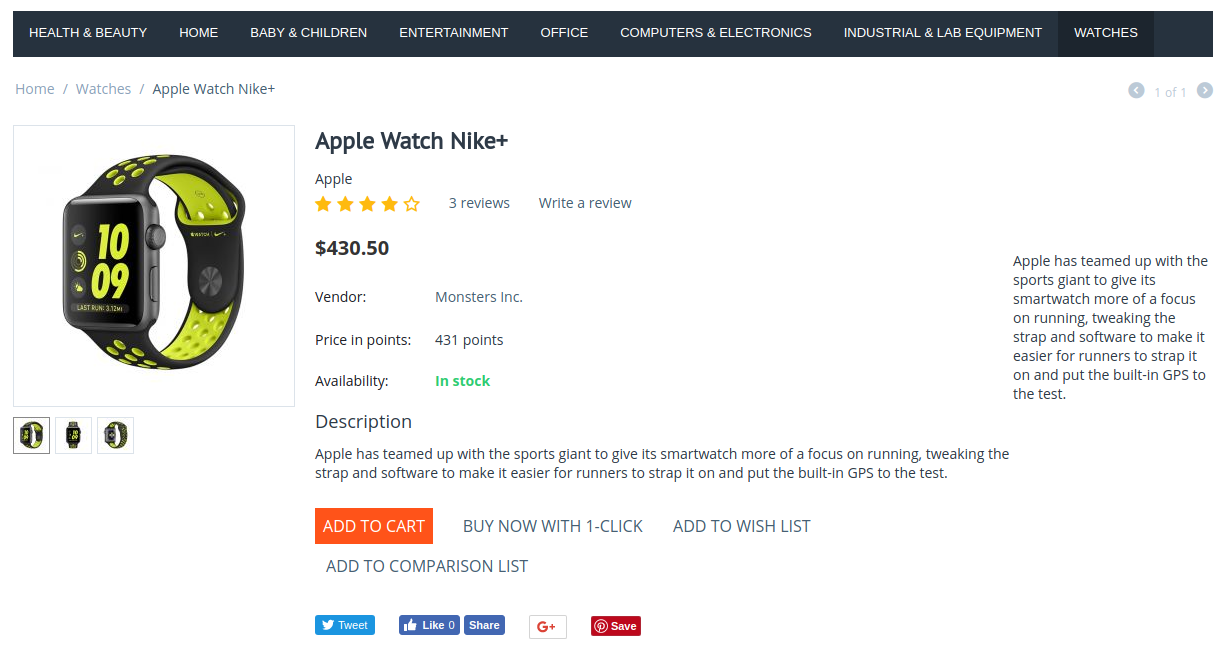Select the third watch thumbnail image

(x=115, y=435)
